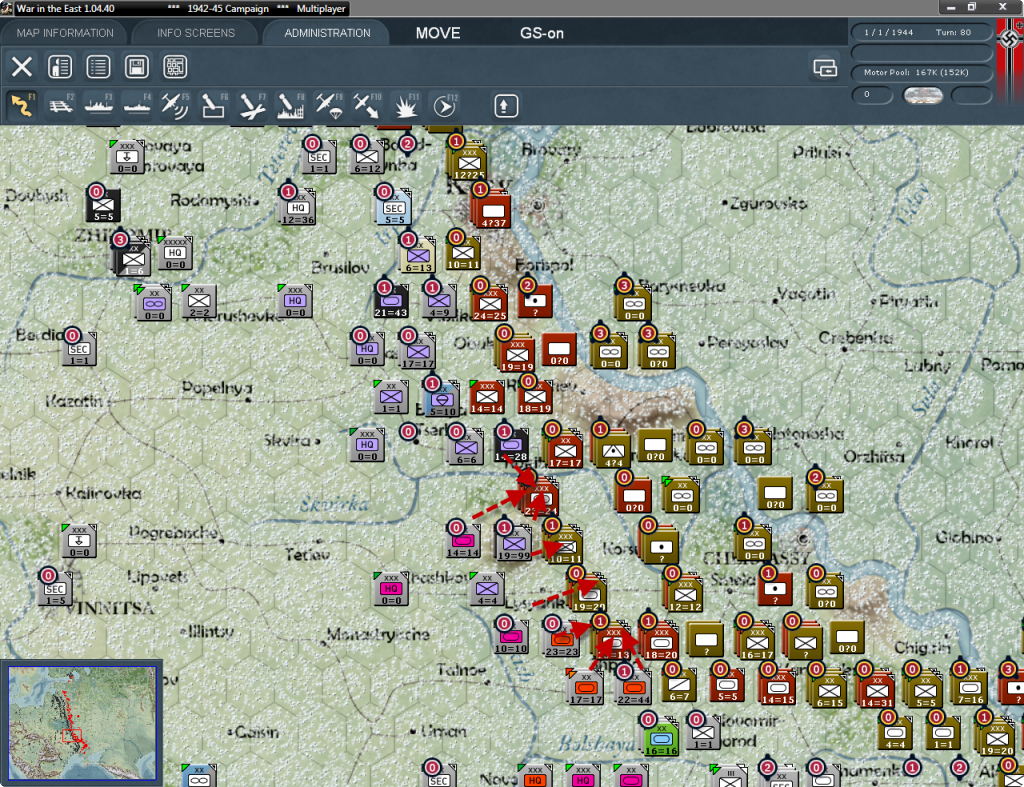Click the X icon in Administration toolbar

point(22,67)
